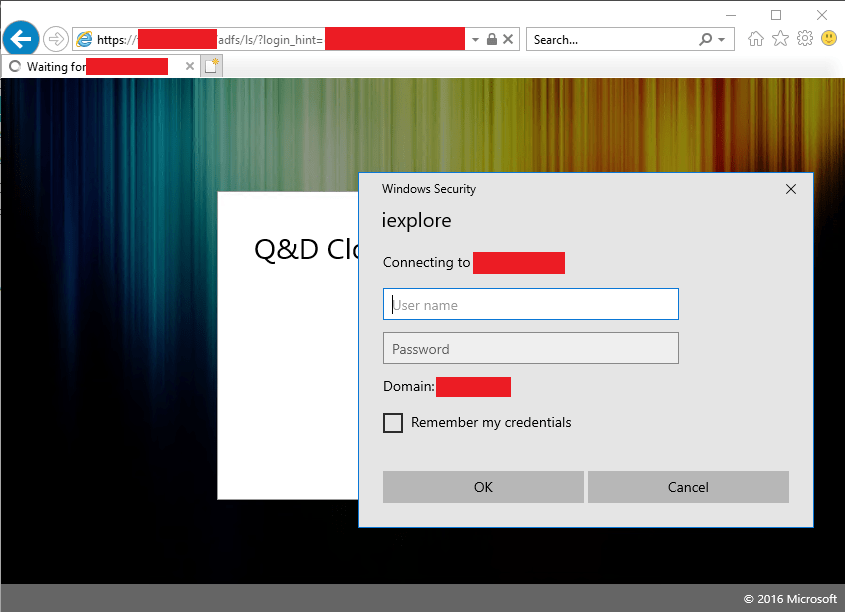Select the 'Waiting for' browser tab
This screenshot has height=612, width=845.
click(90, 66)
